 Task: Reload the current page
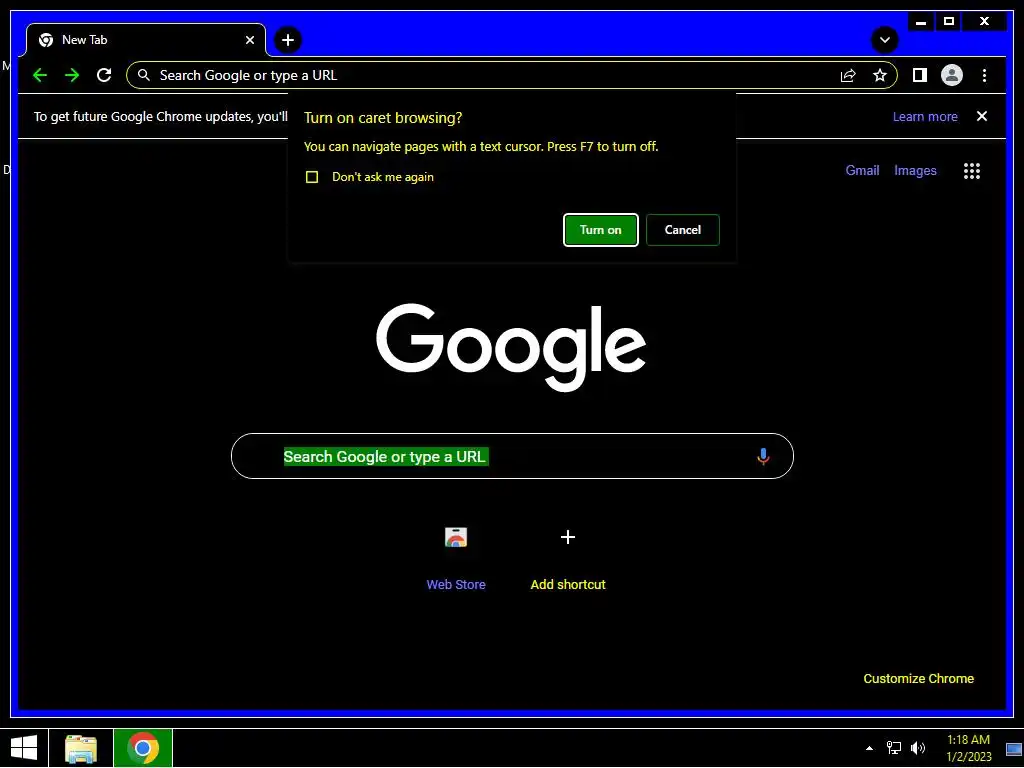click(x=104, y=75)
